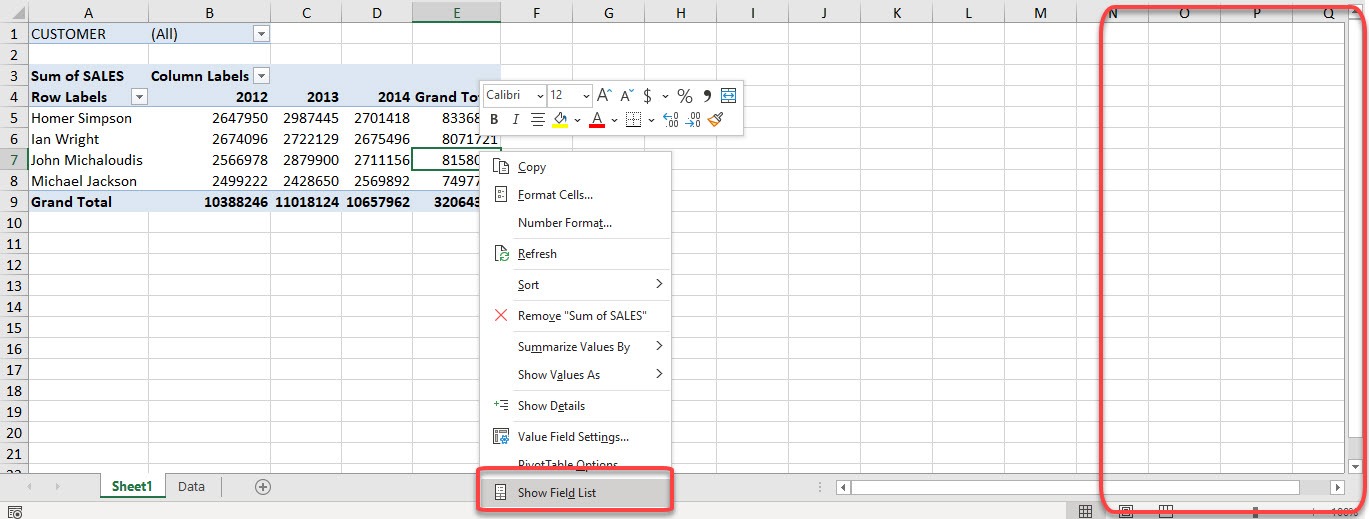Click horizontal scrollbar right arrow
The width and height of the screenshot is (1369, 519).
pyautogui.click(x=1338, y=487)
